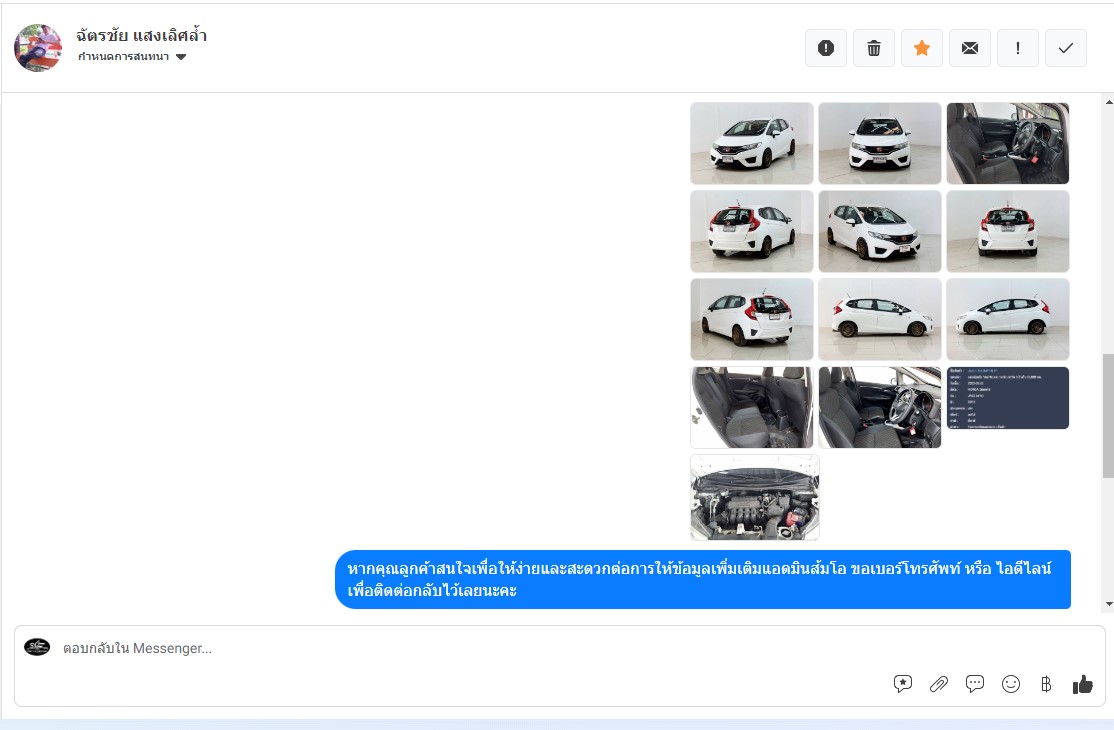This screenshot has height=730, width=1114.
Task: Open top-right driver seat interior photo
Action: click(1007, 143)
